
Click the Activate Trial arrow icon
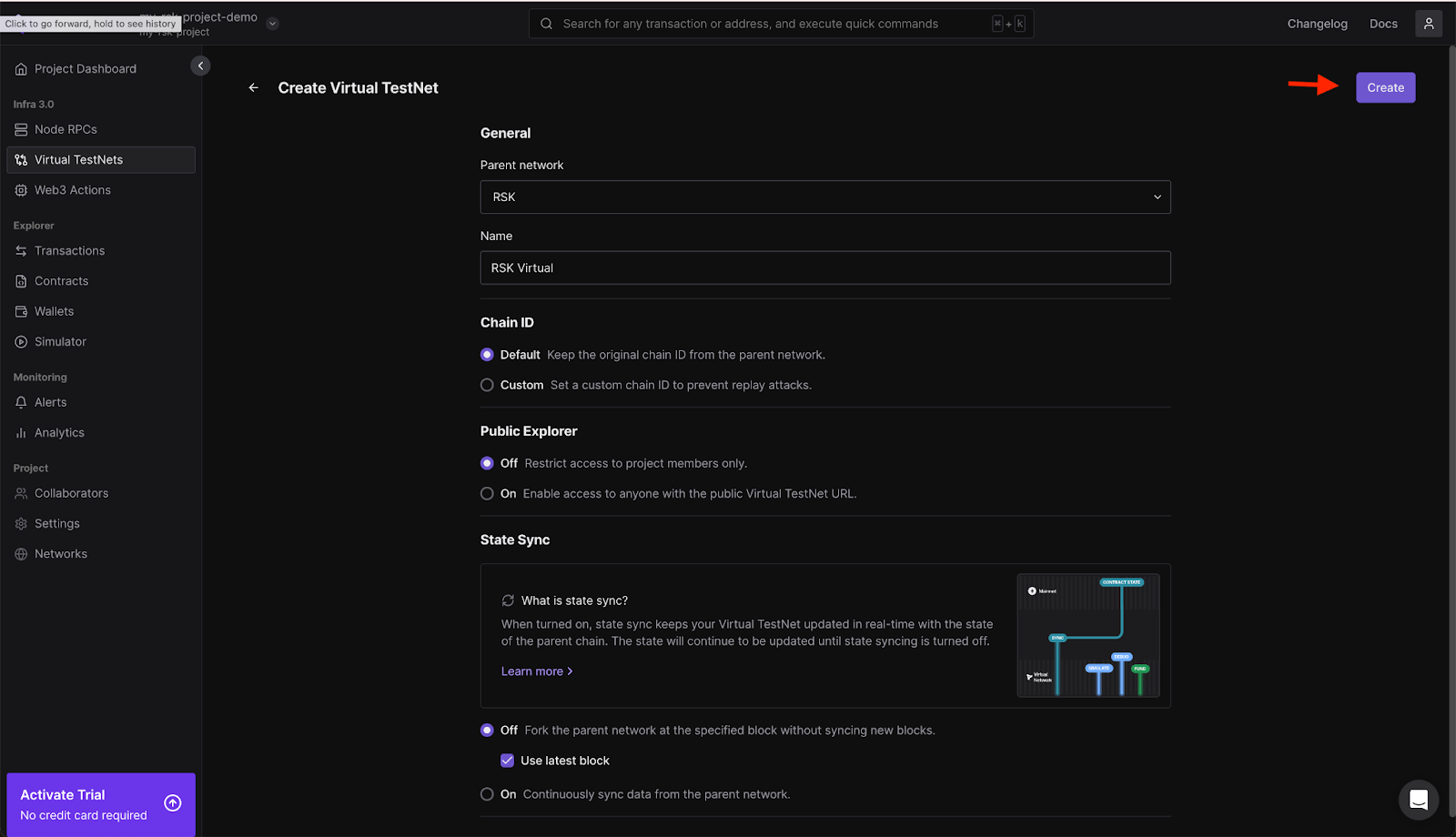click(173, 802)
